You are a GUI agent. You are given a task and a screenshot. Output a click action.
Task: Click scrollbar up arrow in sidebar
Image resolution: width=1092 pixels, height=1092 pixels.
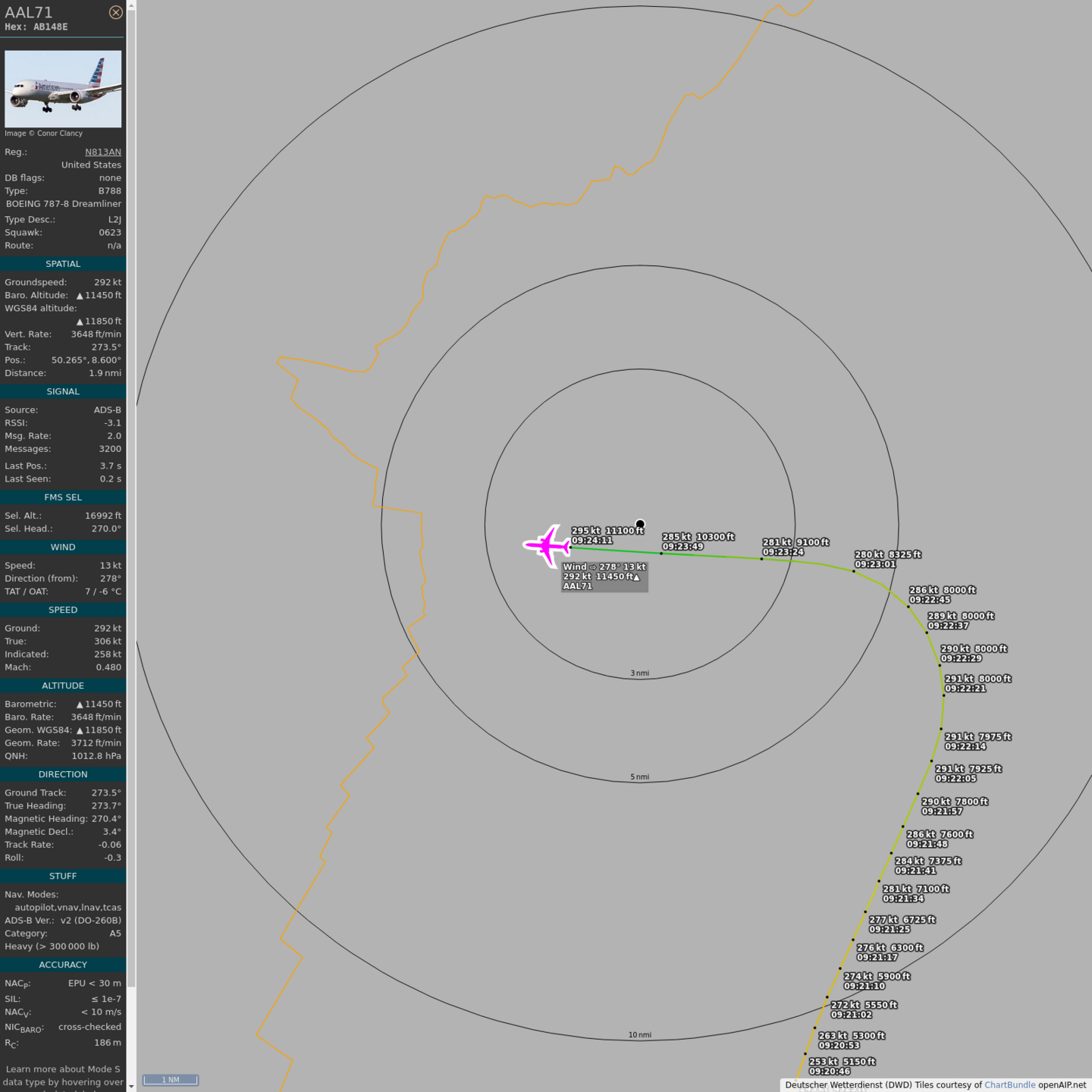click(131, 5)
